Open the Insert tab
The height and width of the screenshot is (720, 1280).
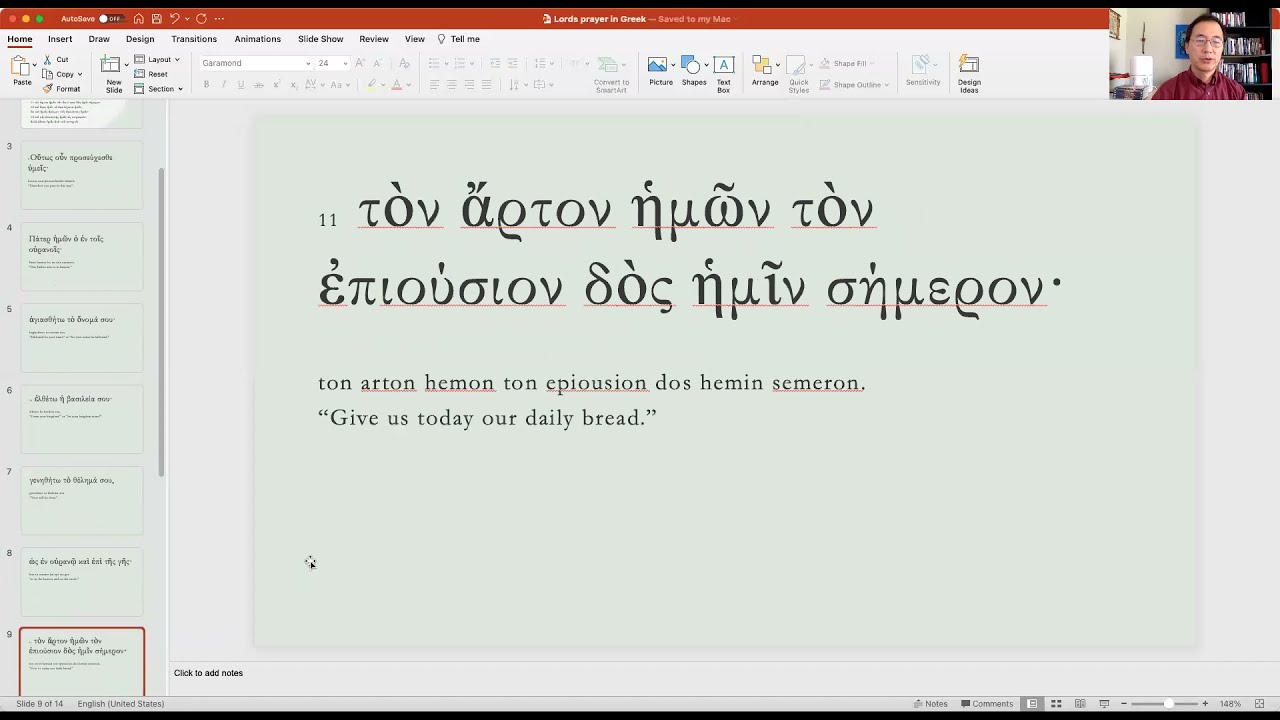click(59, 39)
